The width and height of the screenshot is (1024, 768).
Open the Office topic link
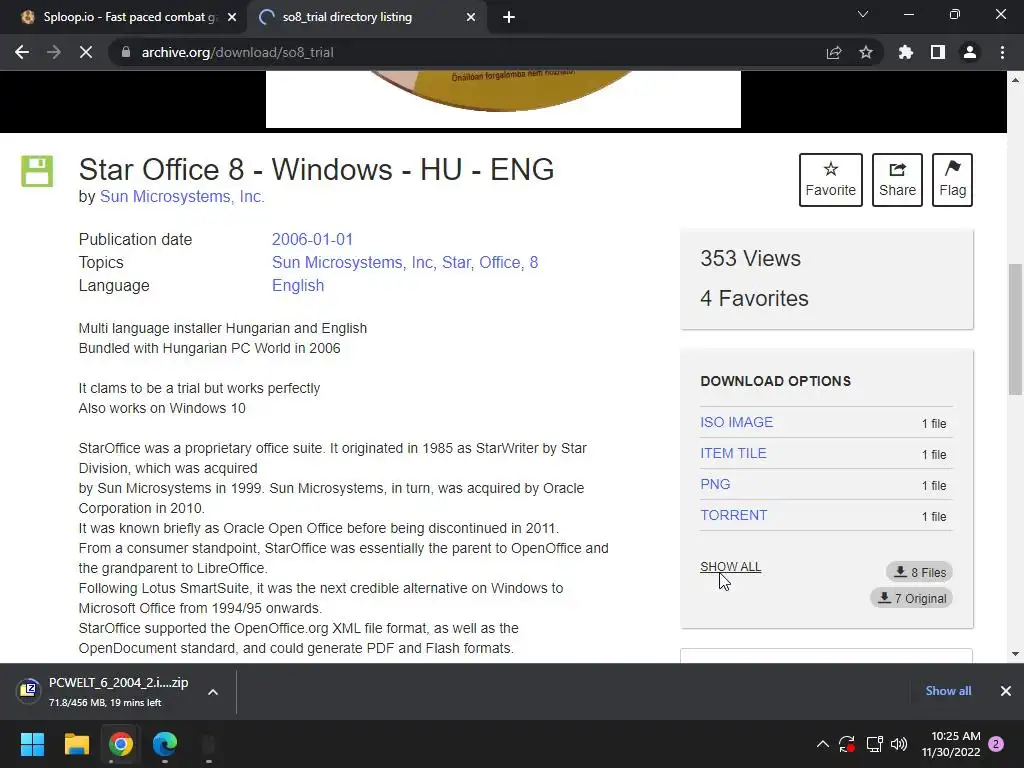500,262
